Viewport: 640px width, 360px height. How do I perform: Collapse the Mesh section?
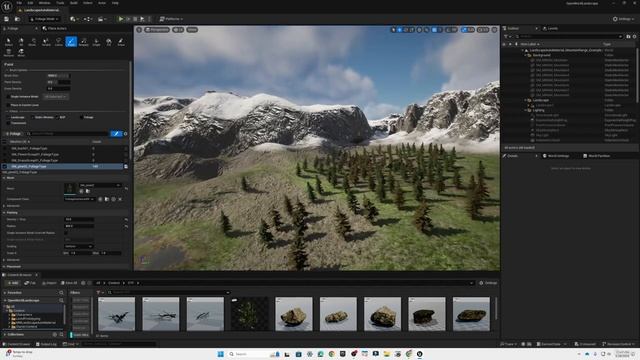click(x=4, y=178)
